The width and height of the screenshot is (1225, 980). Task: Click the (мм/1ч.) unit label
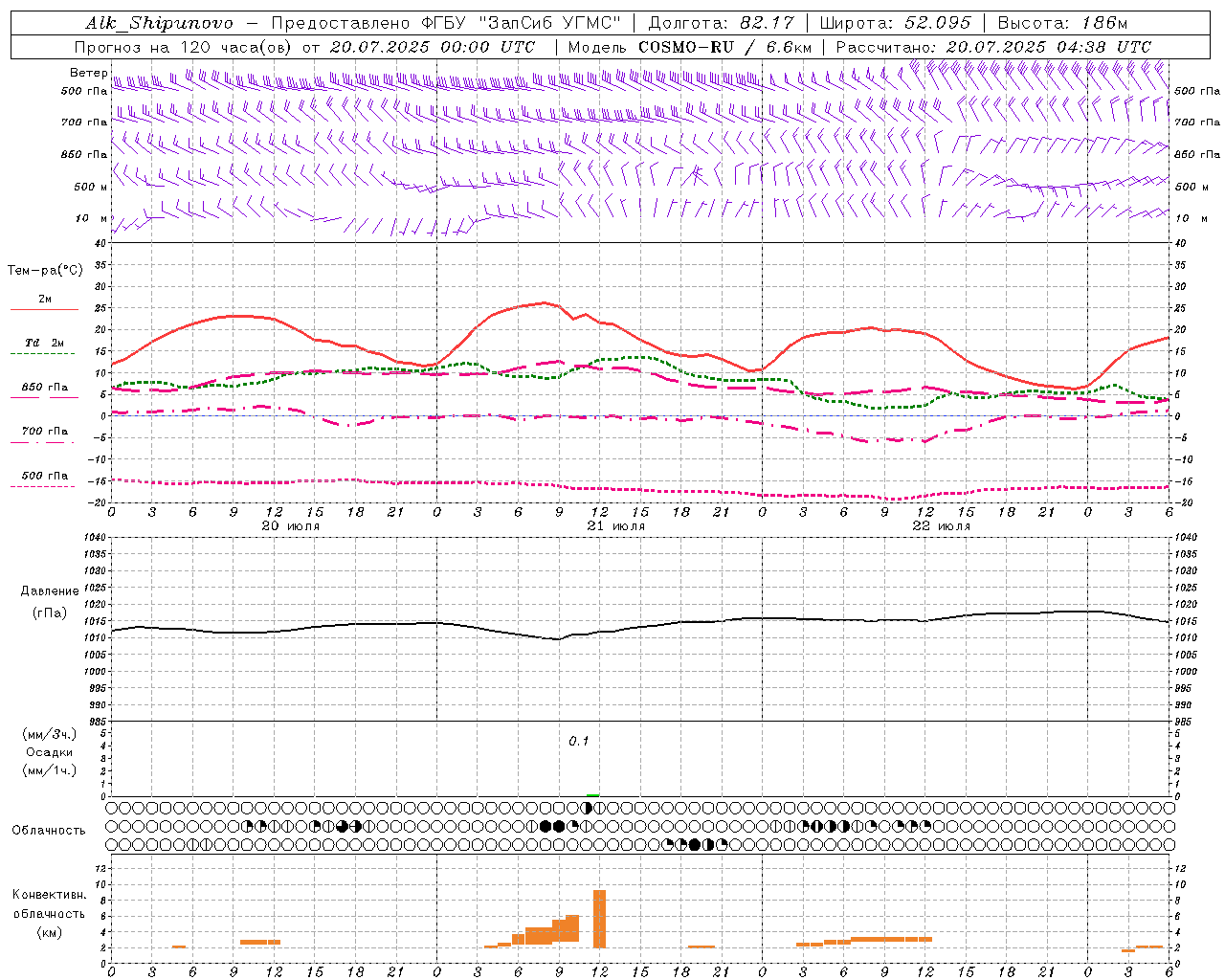click(x=49, y=770)
